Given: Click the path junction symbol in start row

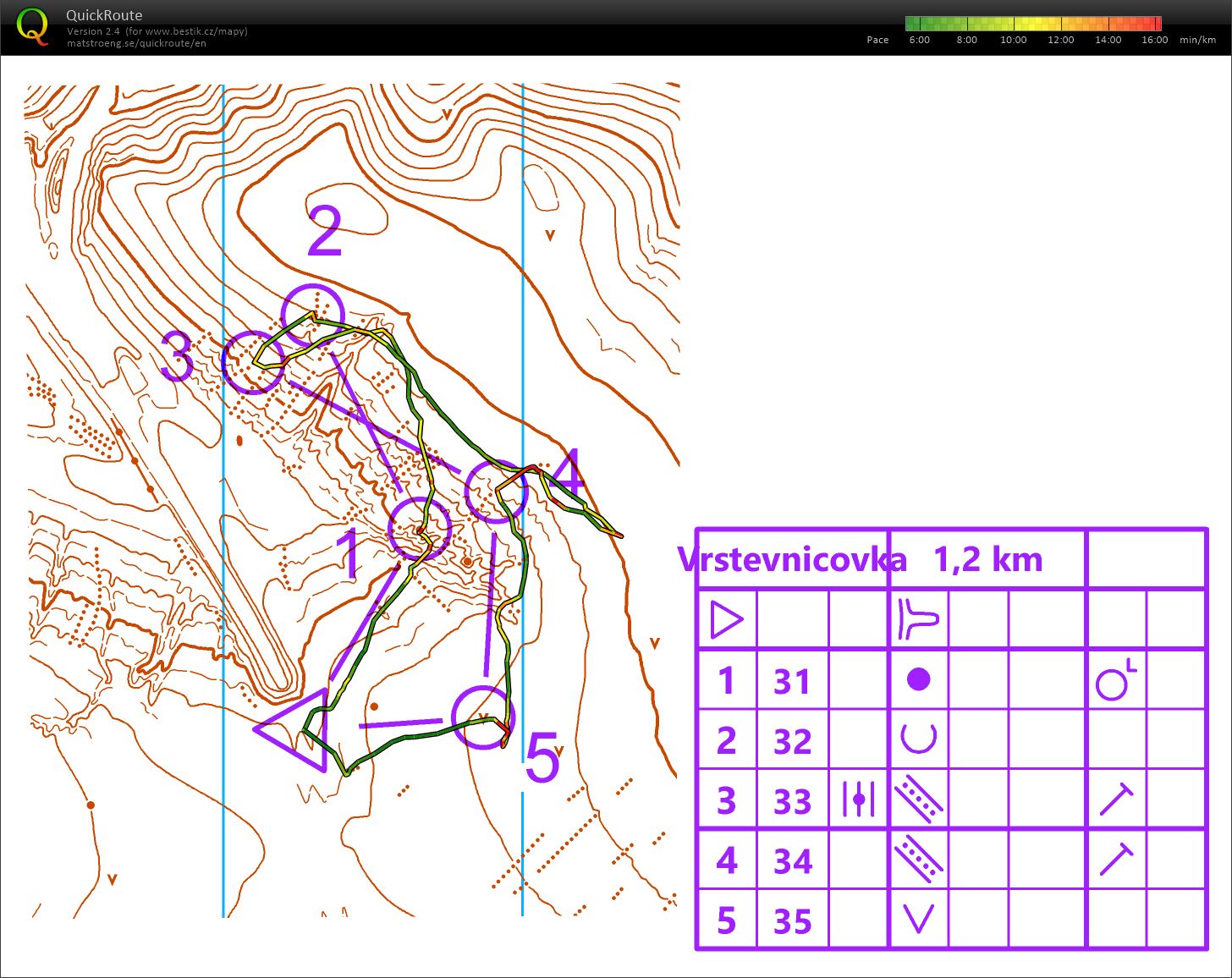Looking at the screenshot, I should 918,619.
